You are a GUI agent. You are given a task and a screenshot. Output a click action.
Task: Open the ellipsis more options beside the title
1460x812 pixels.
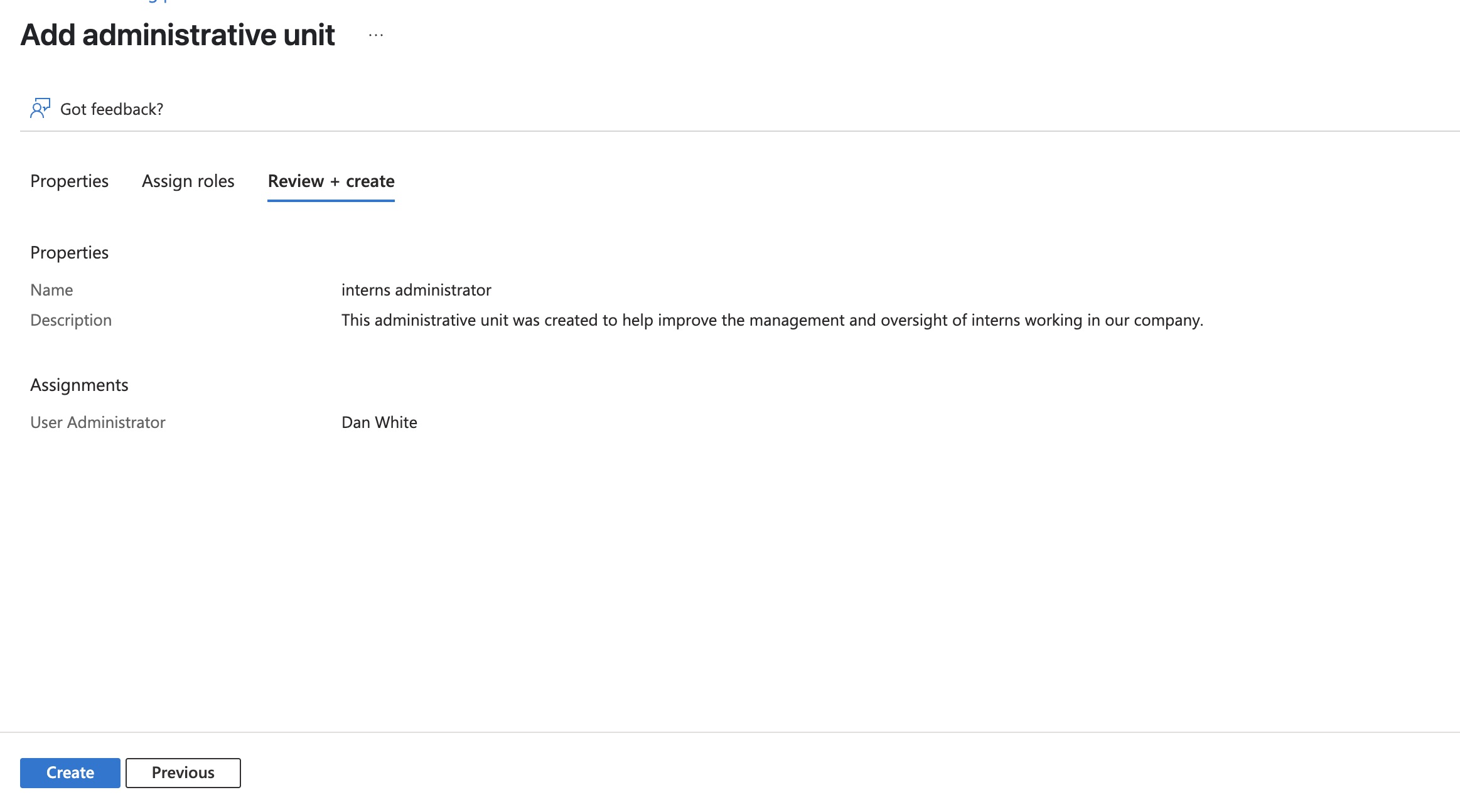pos(376,35)
